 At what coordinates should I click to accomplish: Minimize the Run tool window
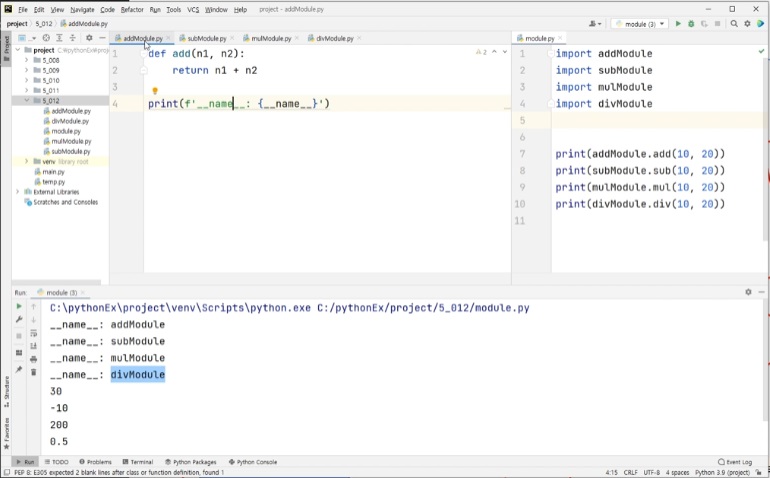[x=761, y=292]
